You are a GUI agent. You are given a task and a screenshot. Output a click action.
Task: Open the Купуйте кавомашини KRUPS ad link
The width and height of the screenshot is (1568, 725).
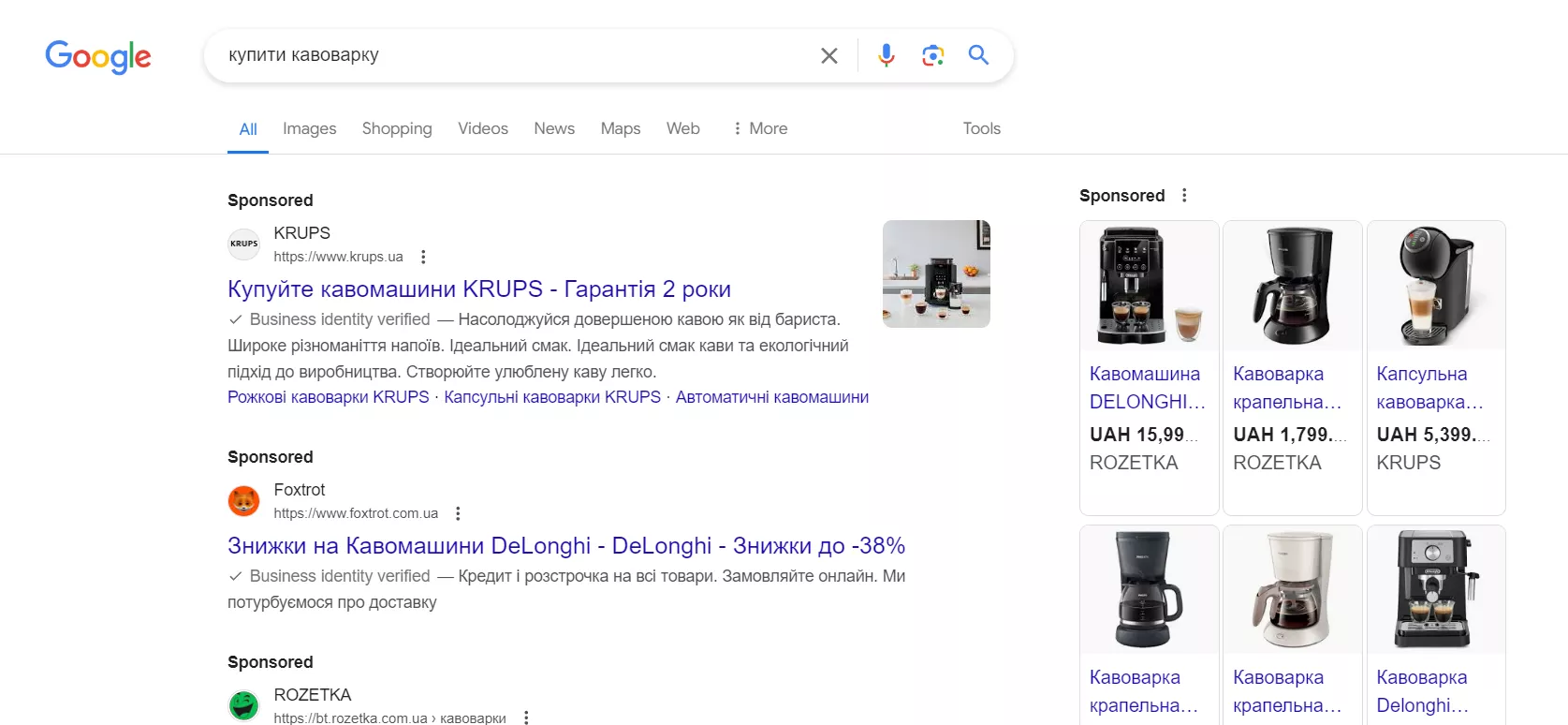click(479, 289)
